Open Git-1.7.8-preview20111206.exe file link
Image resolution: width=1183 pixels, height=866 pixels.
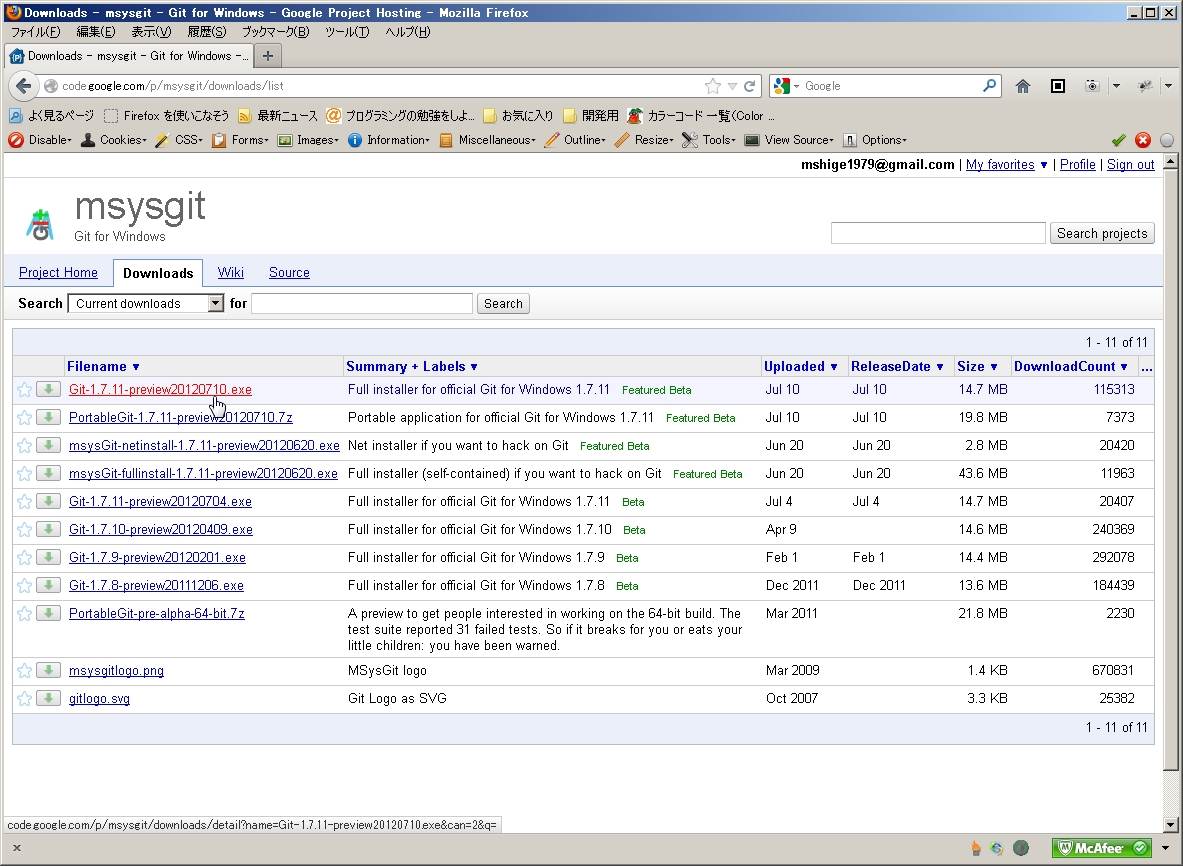[x=156, y=585]
